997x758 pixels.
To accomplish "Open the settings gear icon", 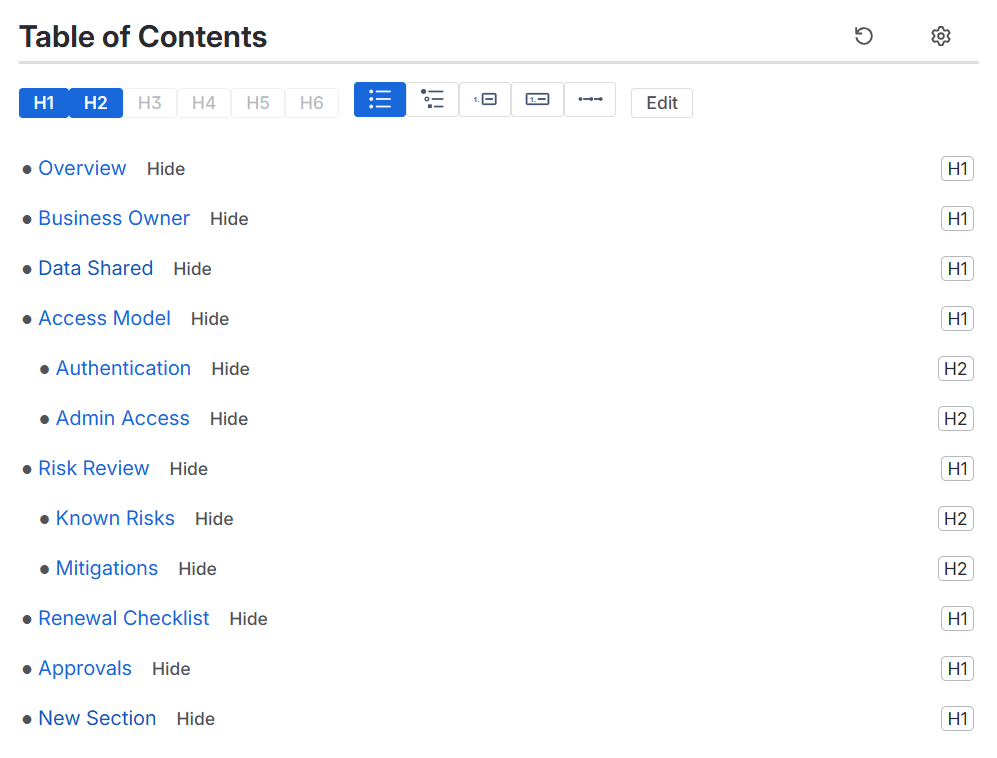I will pos(940,36).
